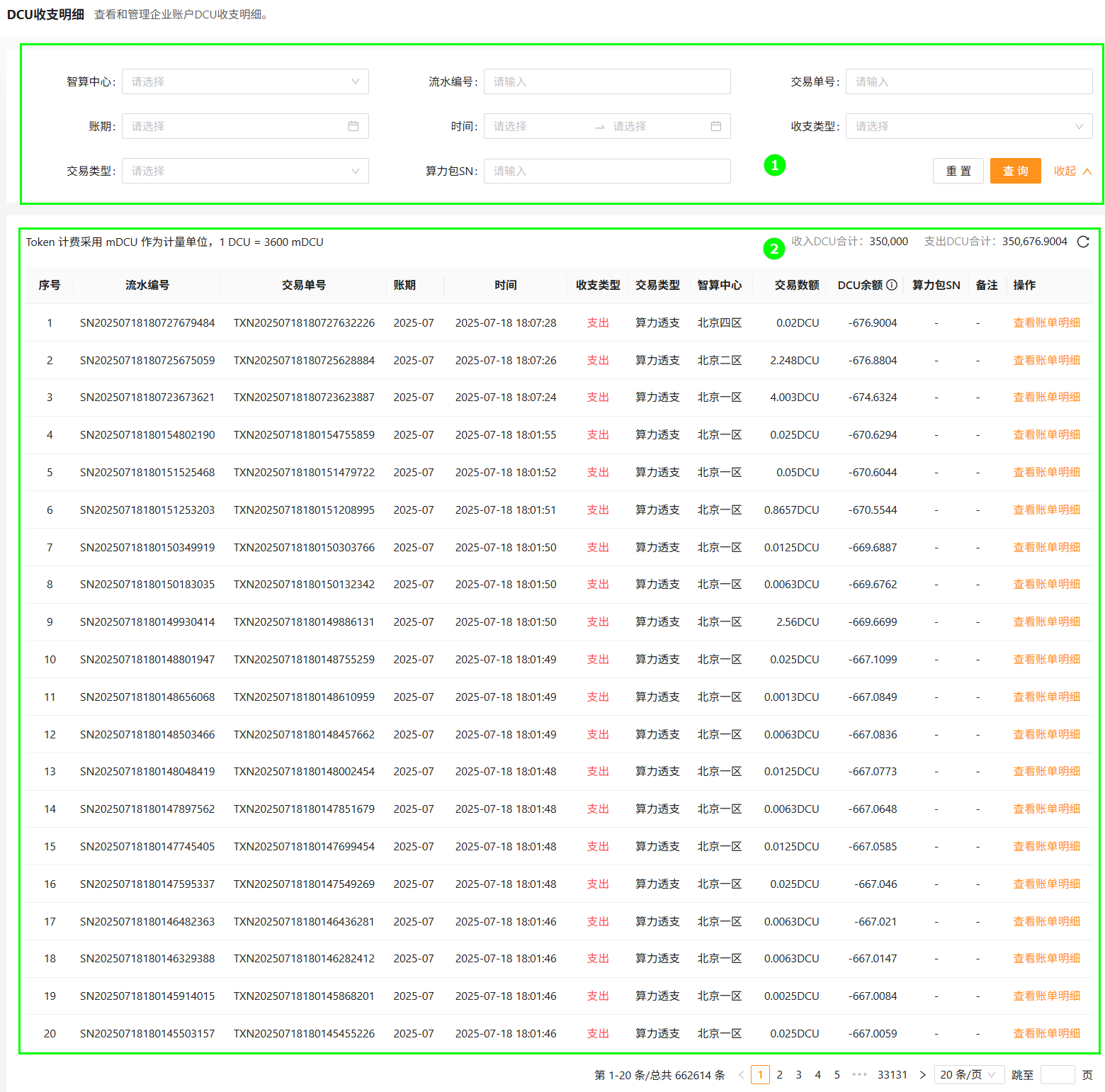The height and width of the screenshot is (1092, 1105).
Task: Focus the 流水编号 input field
Action: (x=607, y=81)
